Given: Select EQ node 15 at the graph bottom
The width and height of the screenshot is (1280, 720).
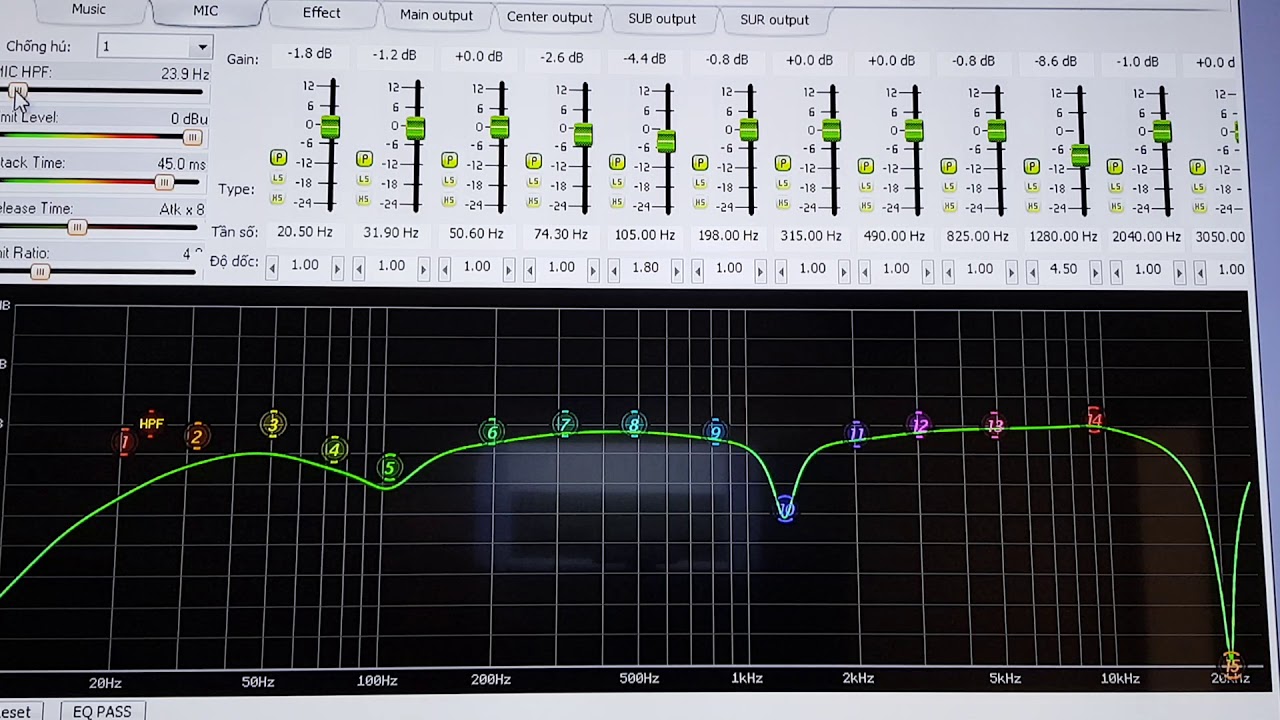Looking at the screenshot, I should (1231, 664).
